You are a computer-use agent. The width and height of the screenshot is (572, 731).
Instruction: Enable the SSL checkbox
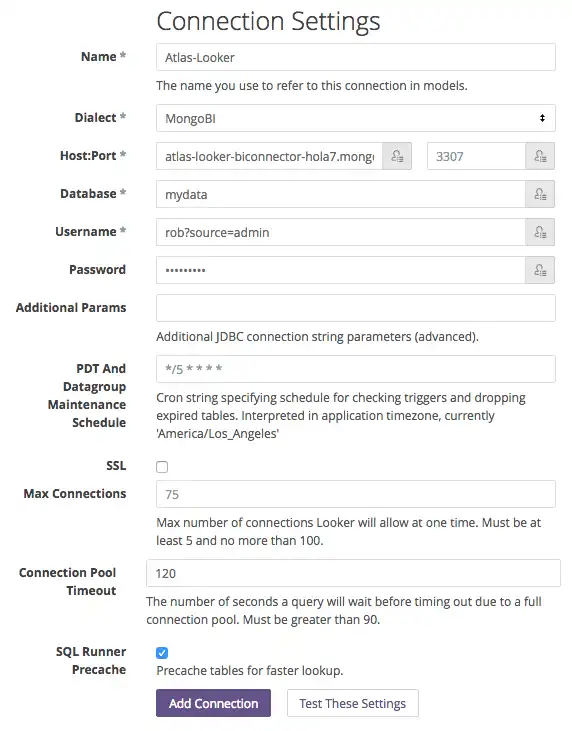(162, 467)
